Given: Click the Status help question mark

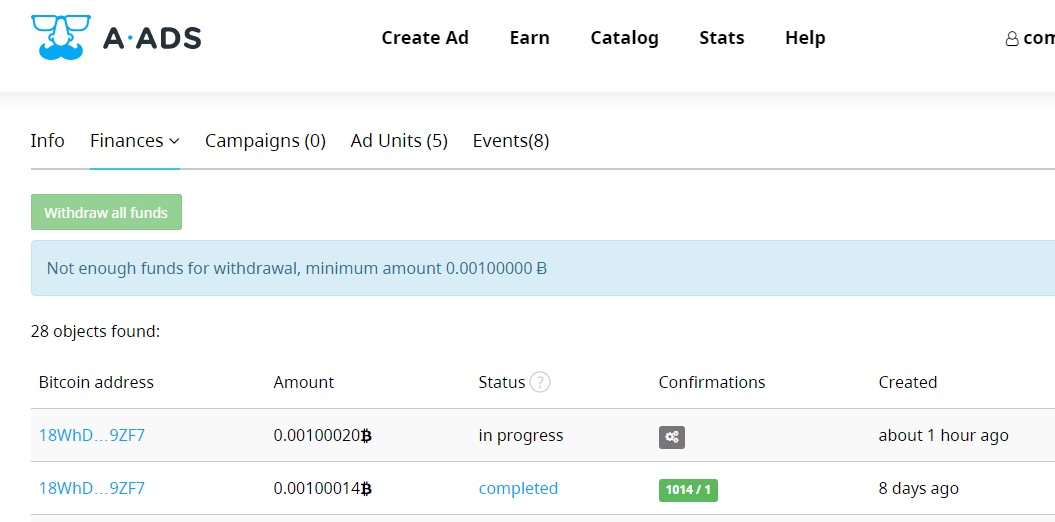Looking at the screenshot, I should click(540, 382).
